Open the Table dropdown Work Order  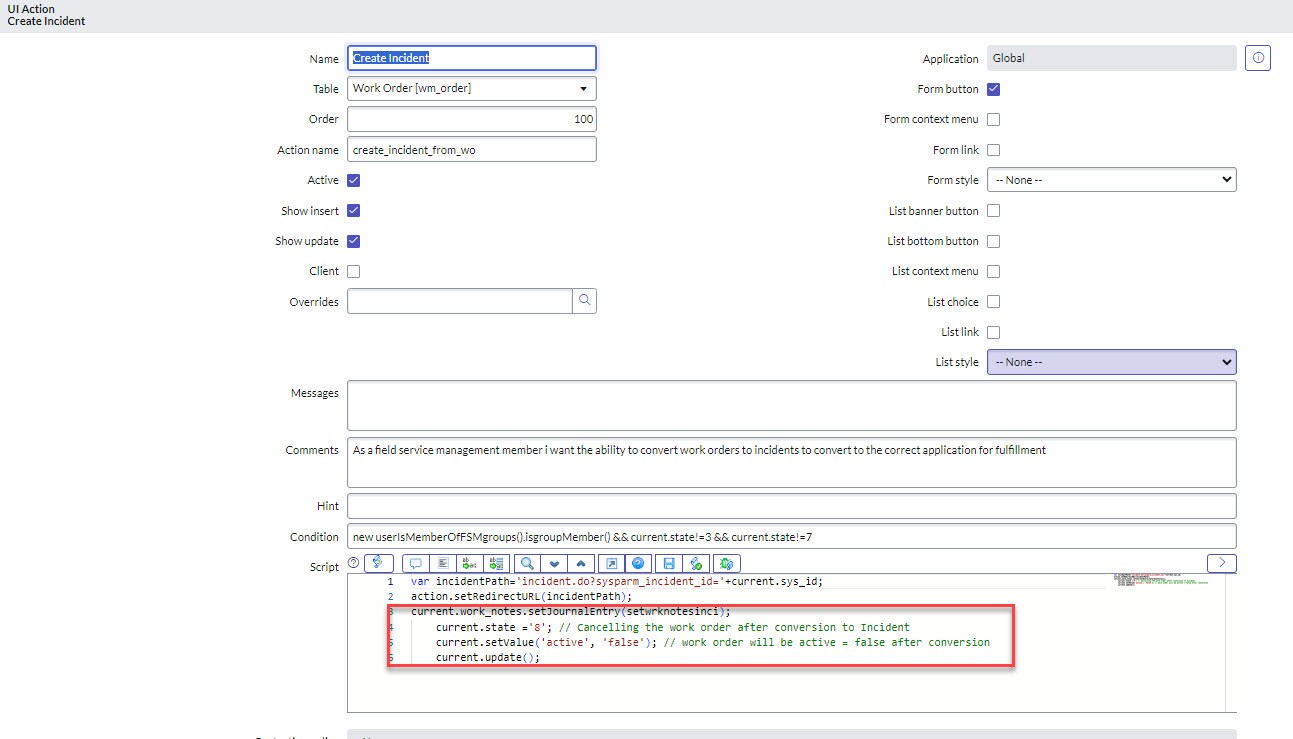472,89
